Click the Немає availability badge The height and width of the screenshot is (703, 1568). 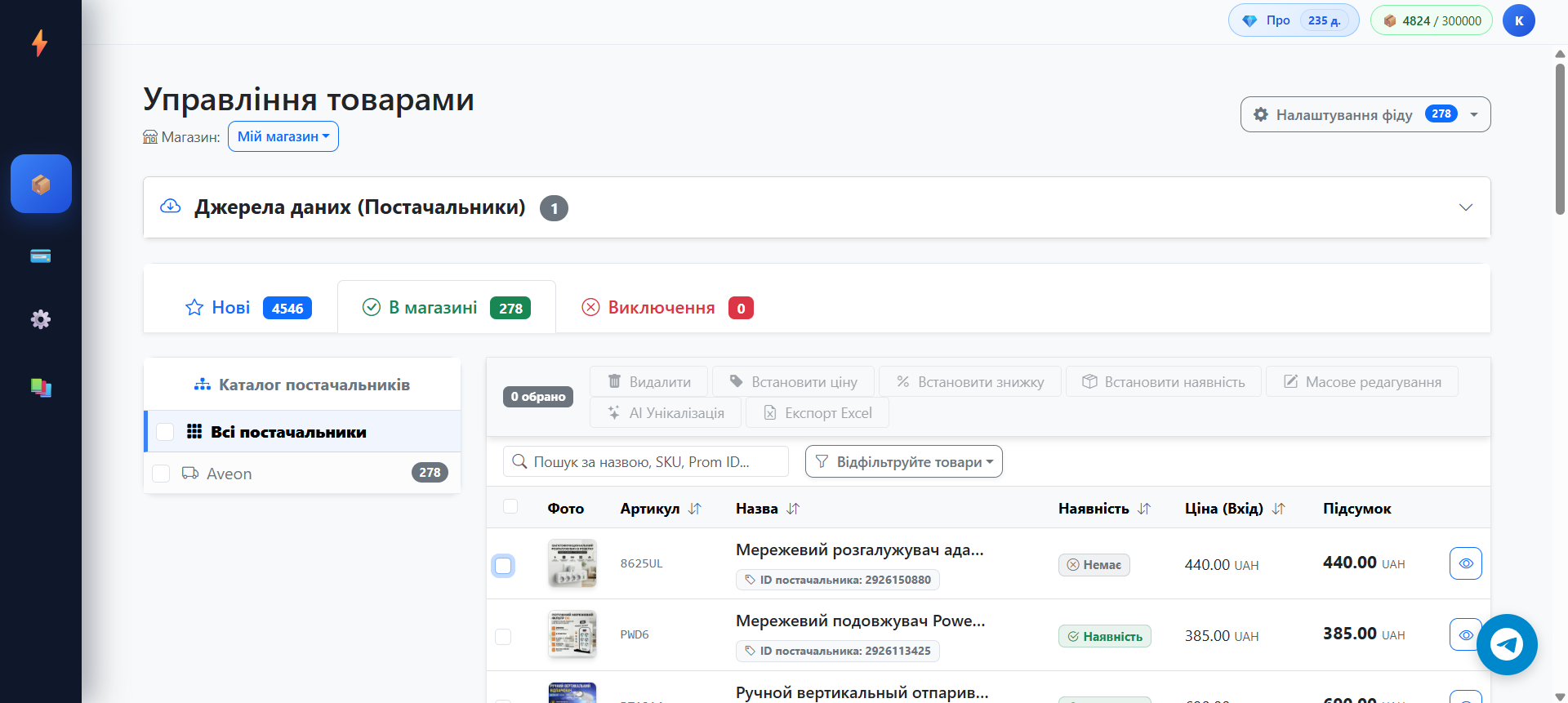(1094, 565)
